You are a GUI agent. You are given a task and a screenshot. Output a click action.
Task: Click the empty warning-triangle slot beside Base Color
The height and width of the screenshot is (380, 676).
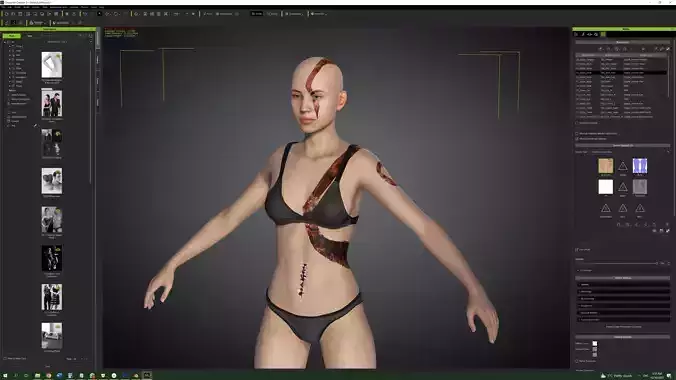(623, 166)
